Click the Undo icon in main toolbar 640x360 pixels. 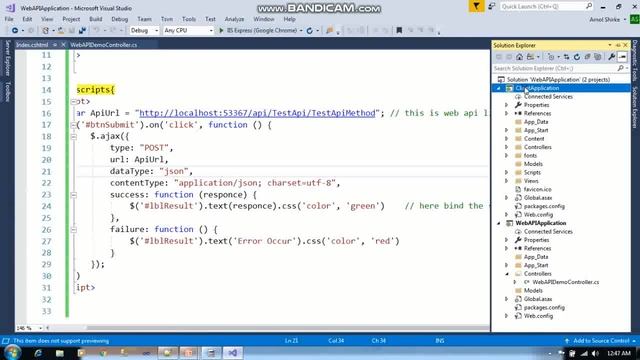point(96,31)
